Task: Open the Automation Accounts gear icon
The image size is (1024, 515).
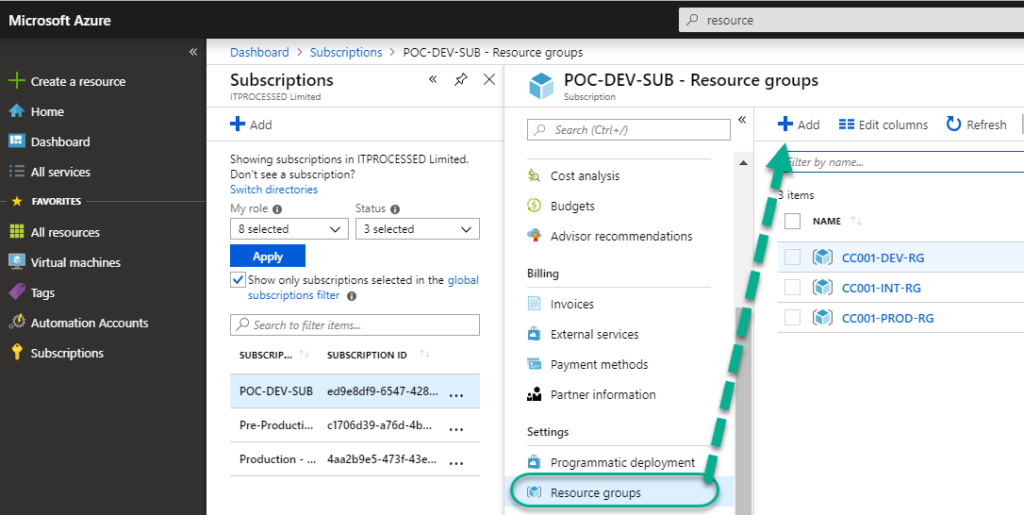Action: [x=16, y=322]
